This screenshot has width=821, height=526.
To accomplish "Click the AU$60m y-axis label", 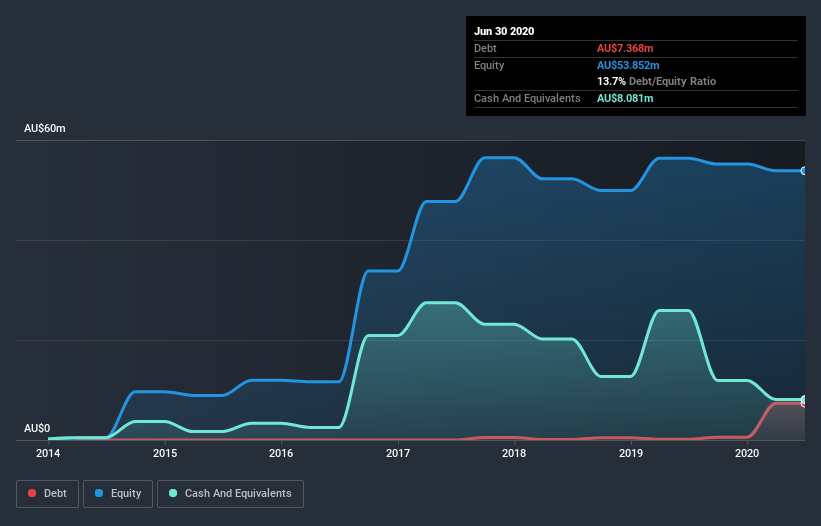I will tap(45, 128).
